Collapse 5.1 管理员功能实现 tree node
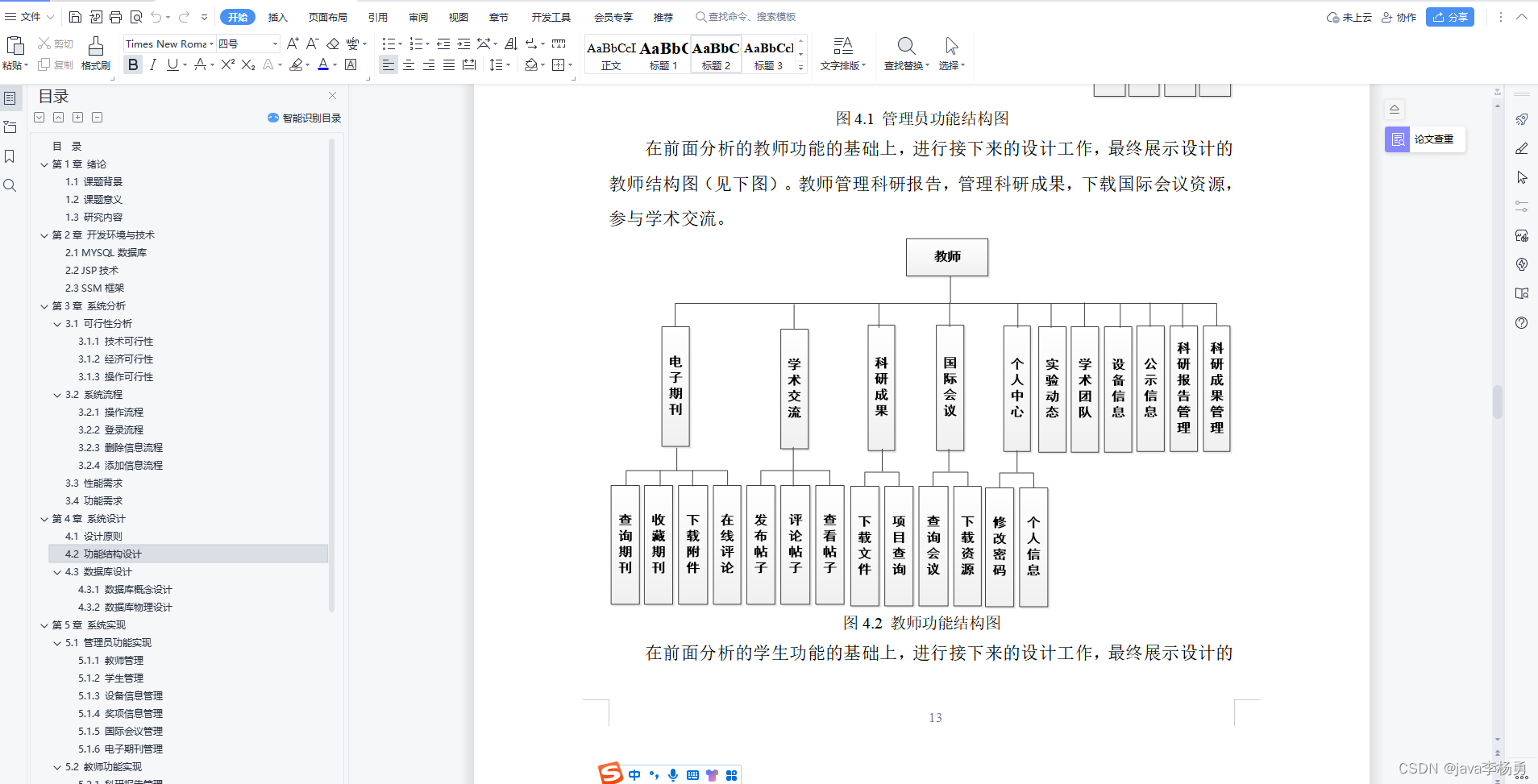 tap(57, 643)
